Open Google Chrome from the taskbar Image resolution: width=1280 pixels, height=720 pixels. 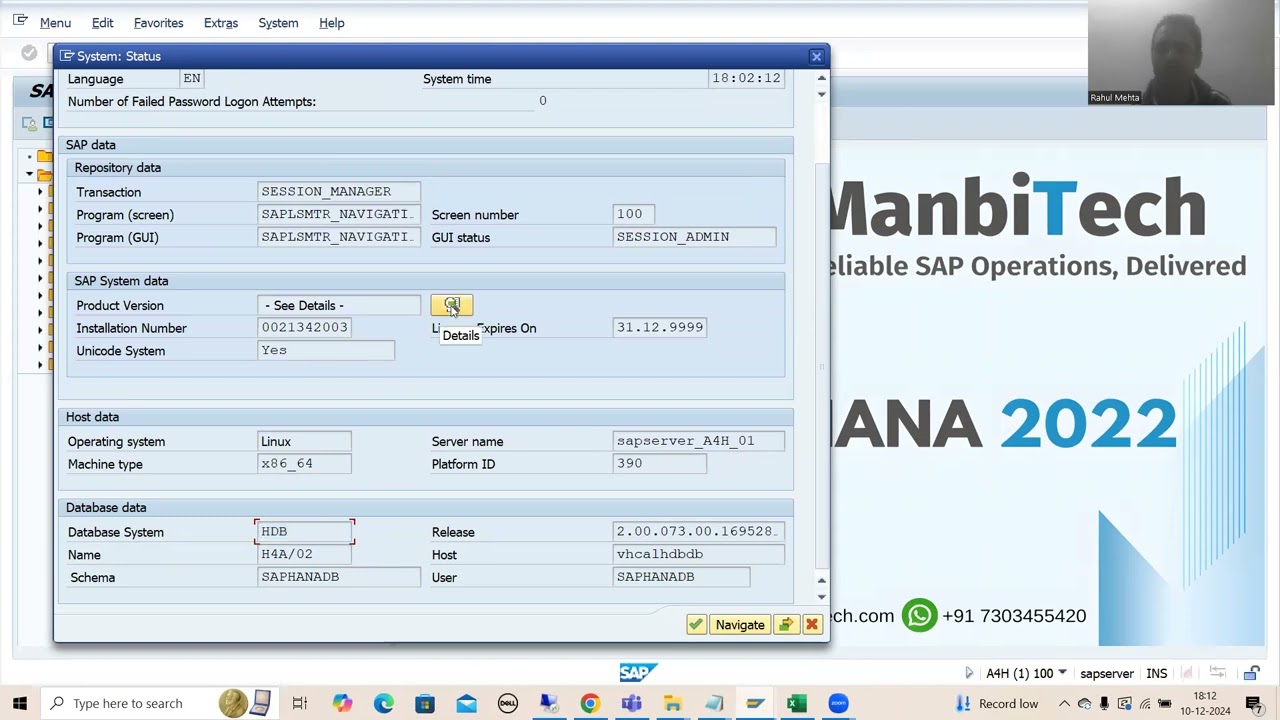[590, 703]
